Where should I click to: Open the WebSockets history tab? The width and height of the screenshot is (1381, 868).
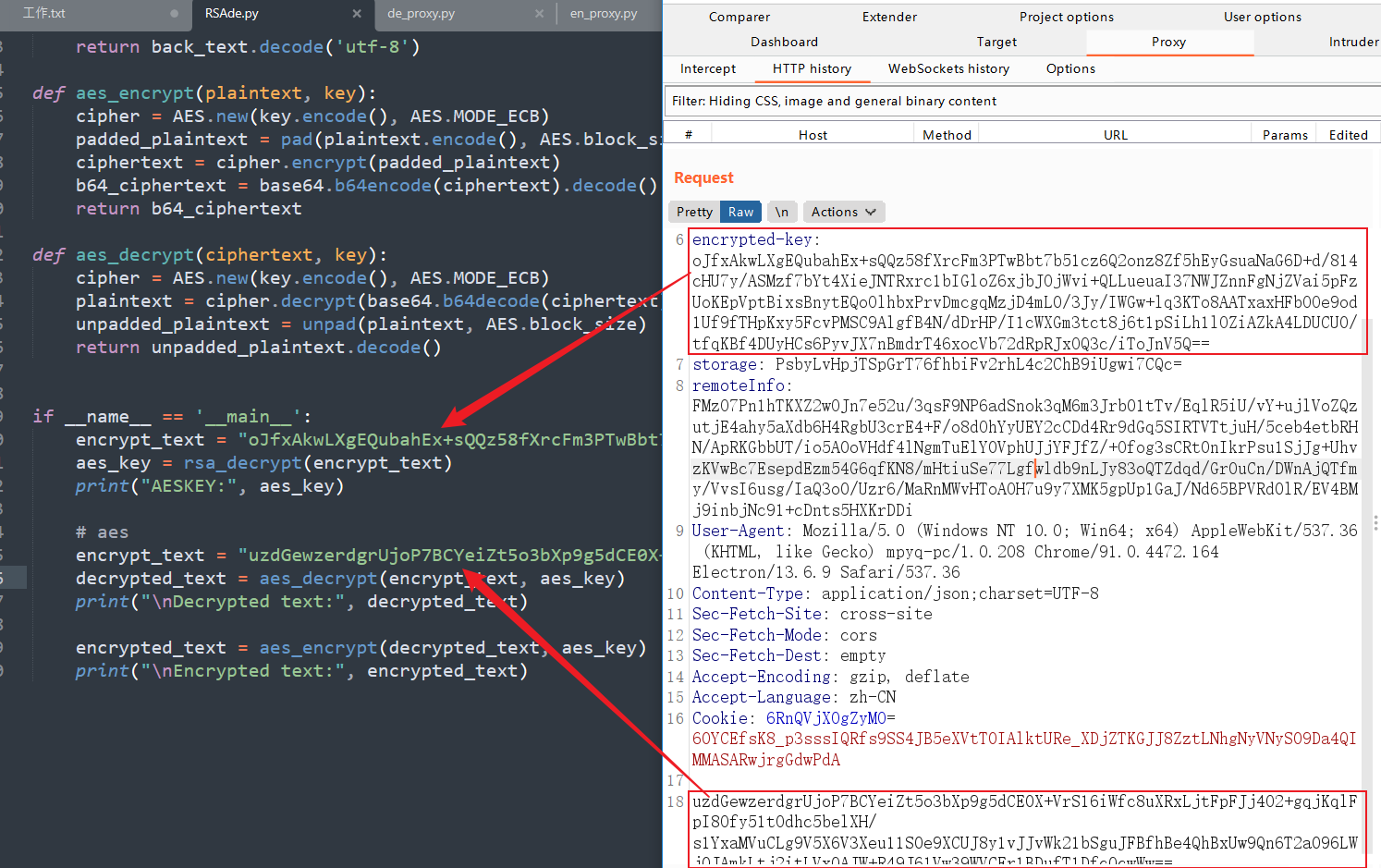pyautogui.click(x=948, y=68)
